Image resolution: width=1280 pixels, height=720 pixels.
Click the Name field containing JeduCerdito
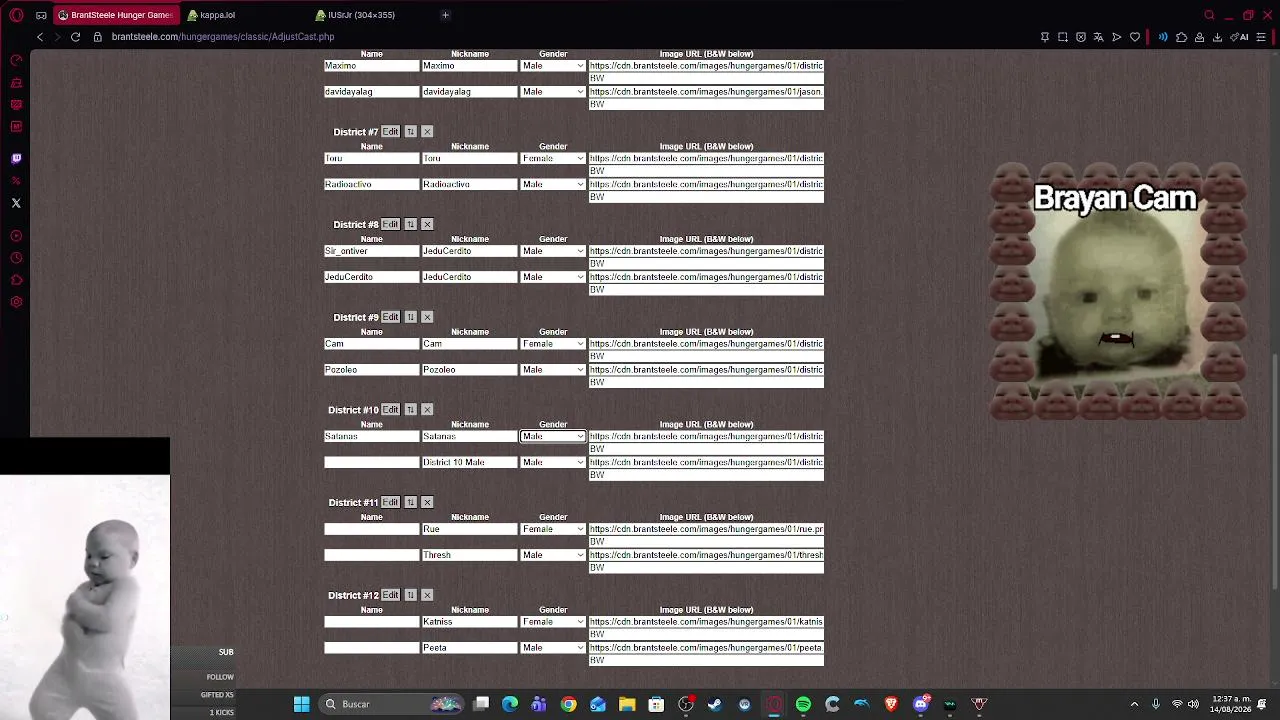pos(371,277)
